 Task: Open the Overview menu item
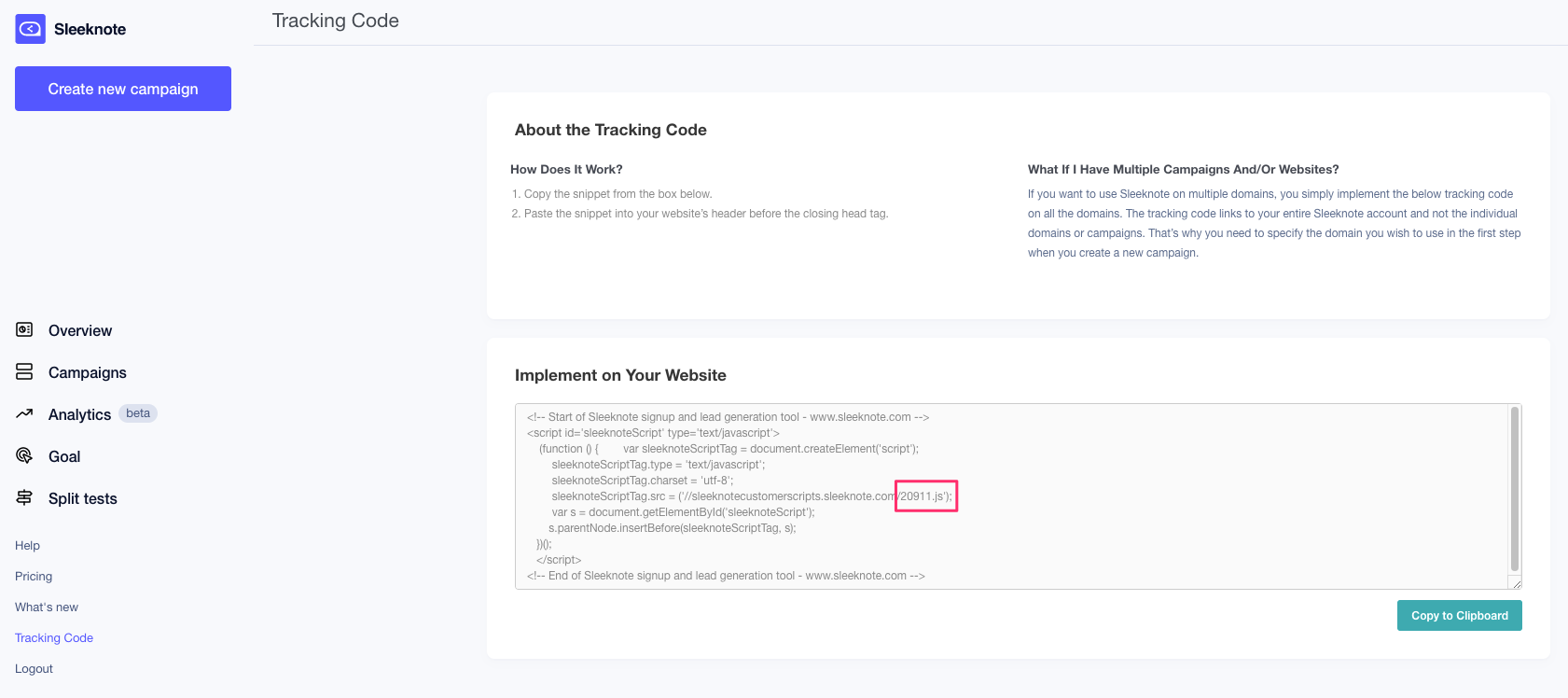pos(80,330)
